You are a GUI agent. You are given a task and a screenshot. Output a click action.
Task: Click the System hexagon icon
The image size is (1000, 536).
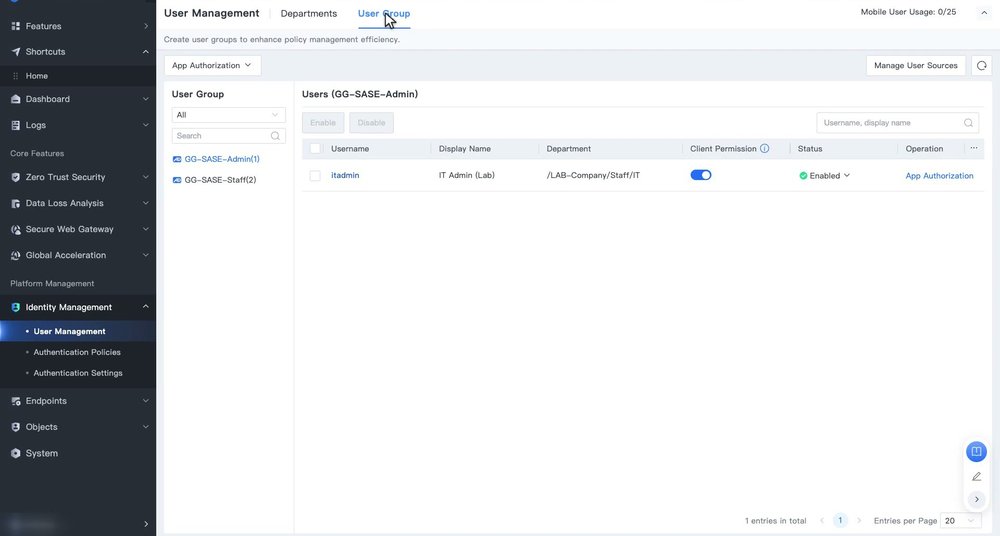coord(16,453)
